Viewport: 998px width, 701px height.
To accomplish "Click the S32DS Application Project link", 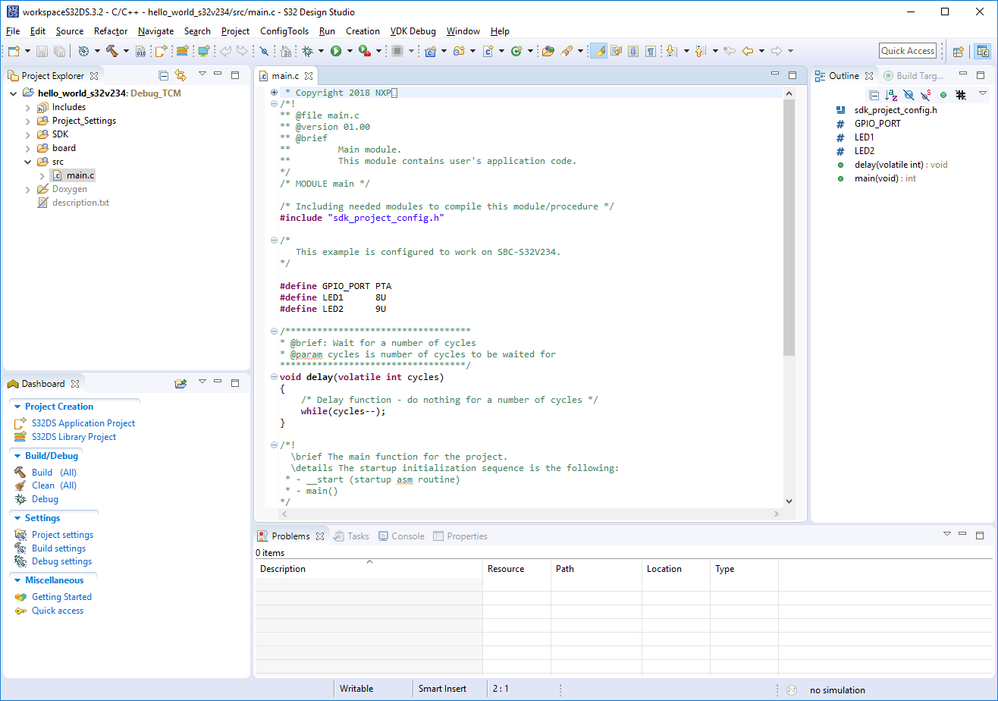I will pos(83,423).
